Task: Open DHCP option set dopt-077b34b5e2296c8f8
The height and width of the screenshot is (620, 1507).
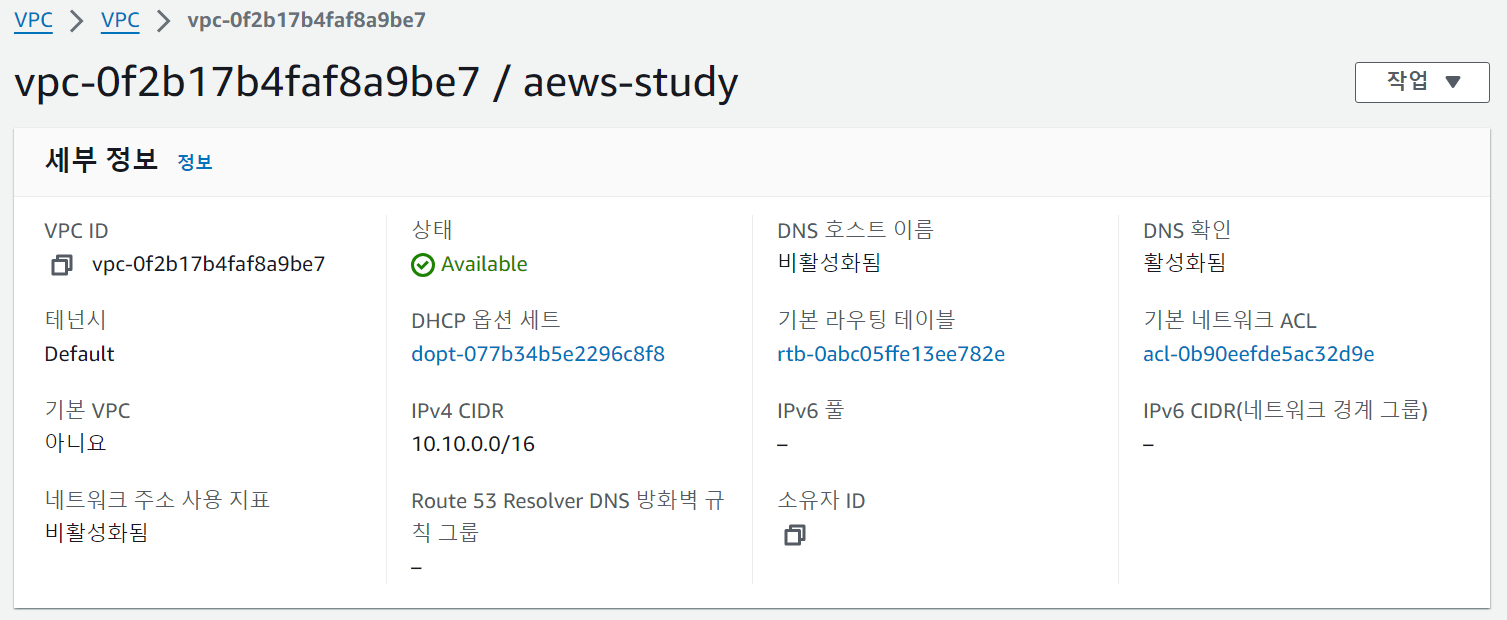Action: (x=538, y=354)
